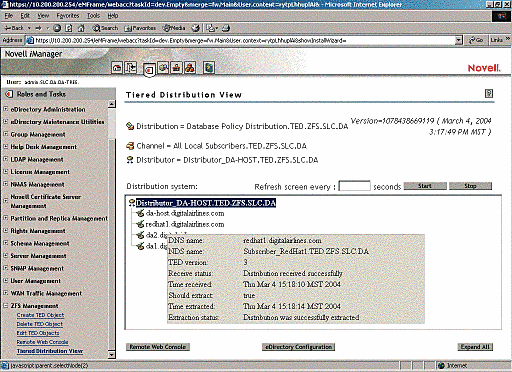This screenshot has width=512, height=372.
Task: Click the sidebar scroll down arrow
Action: (112, 355)
